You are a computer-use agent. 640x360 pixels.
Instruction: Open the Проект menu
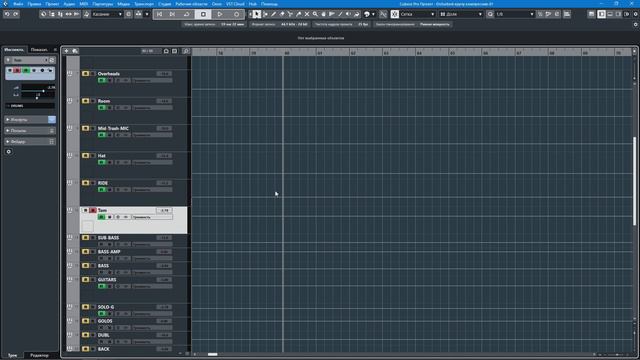(x=52, y=4)
